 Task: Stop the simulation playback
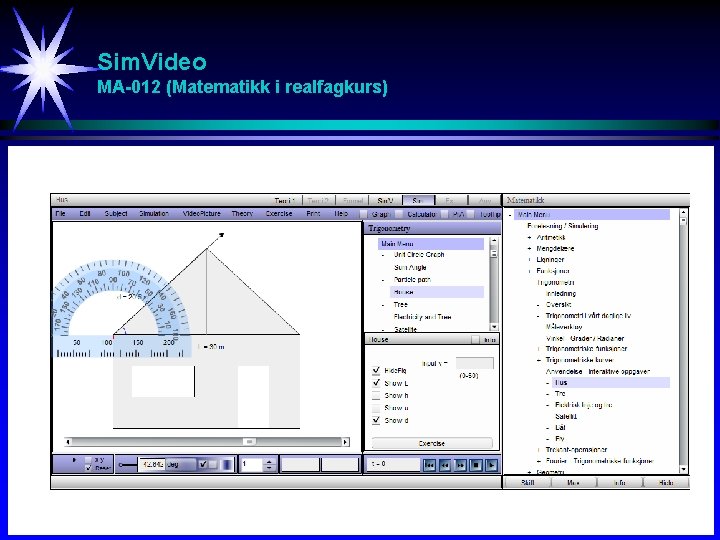[x=476, y=465]
